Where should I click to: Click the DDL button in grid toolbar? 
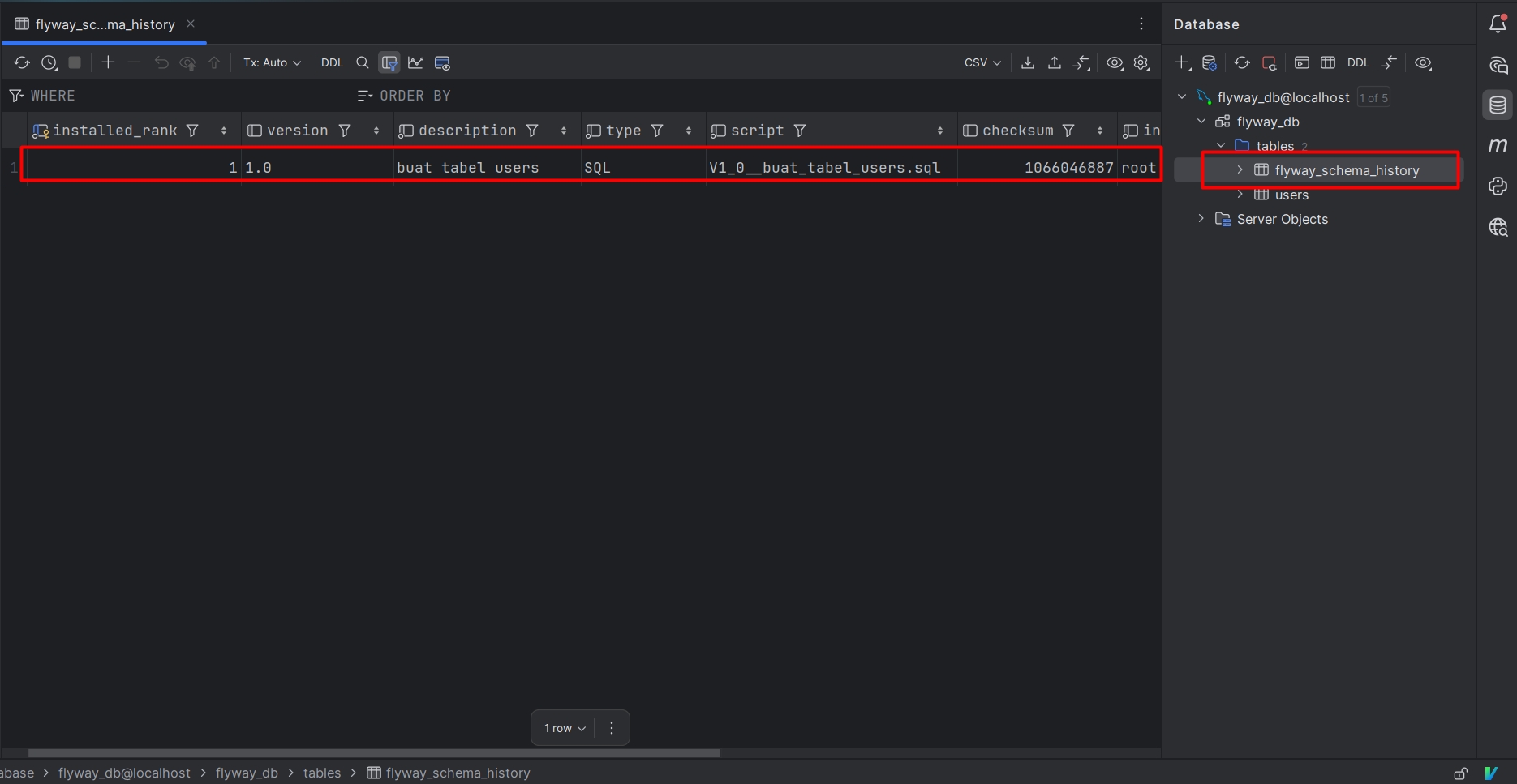coord(332,62)
